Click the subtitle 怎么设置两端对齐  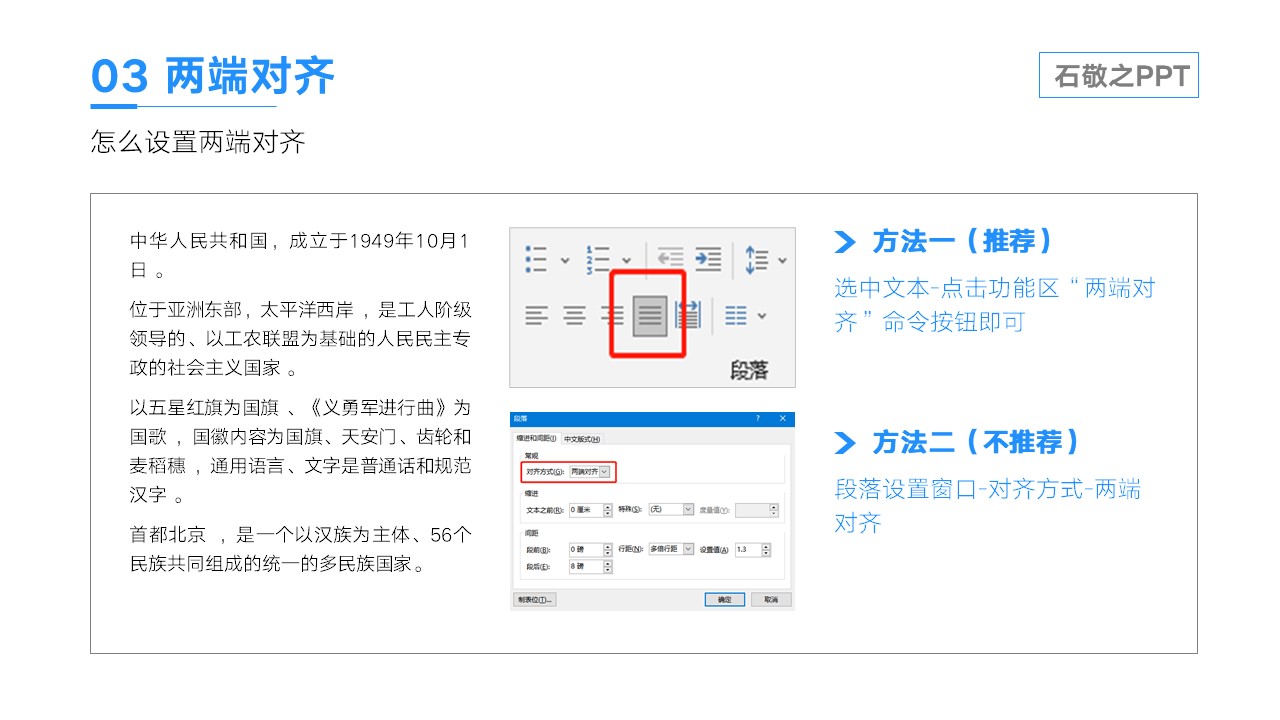point(198,141)
